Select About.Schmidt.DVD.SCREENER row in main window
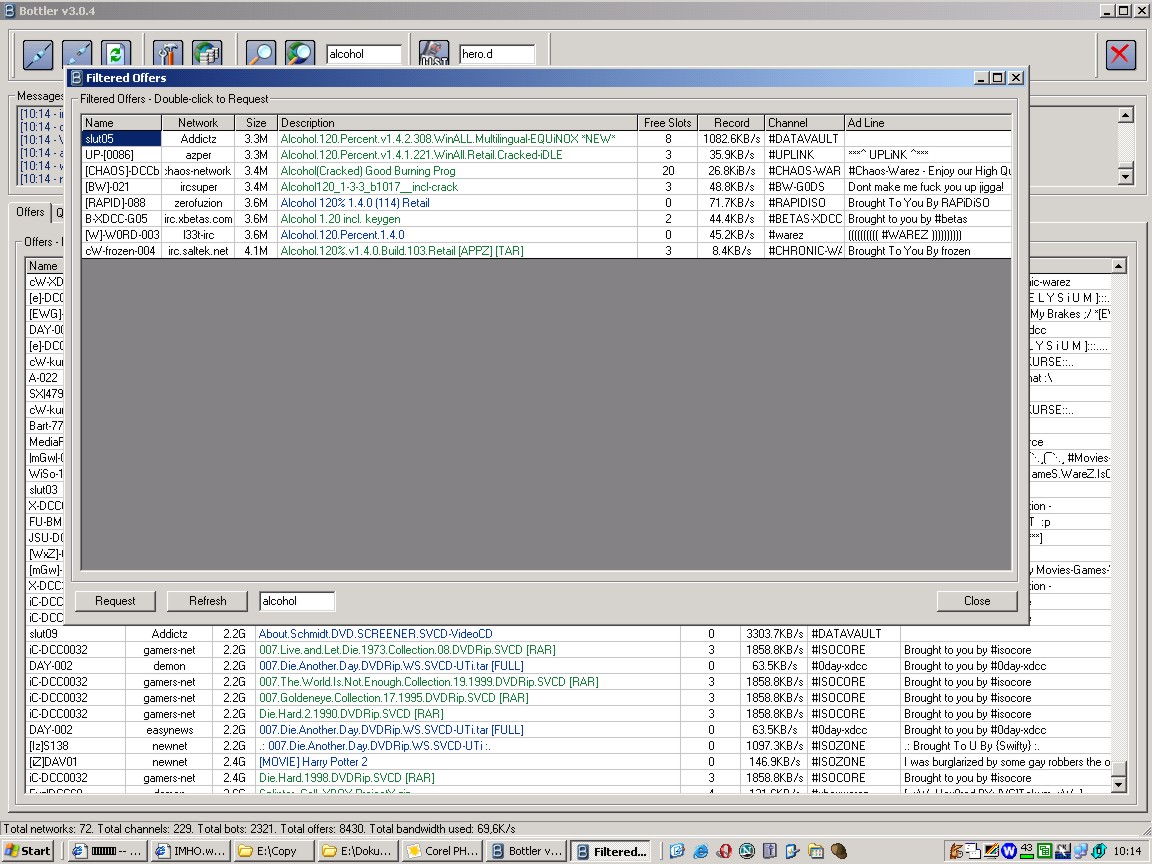The height and width of the screenshot is (864, 1152). (x=568, y=634)
